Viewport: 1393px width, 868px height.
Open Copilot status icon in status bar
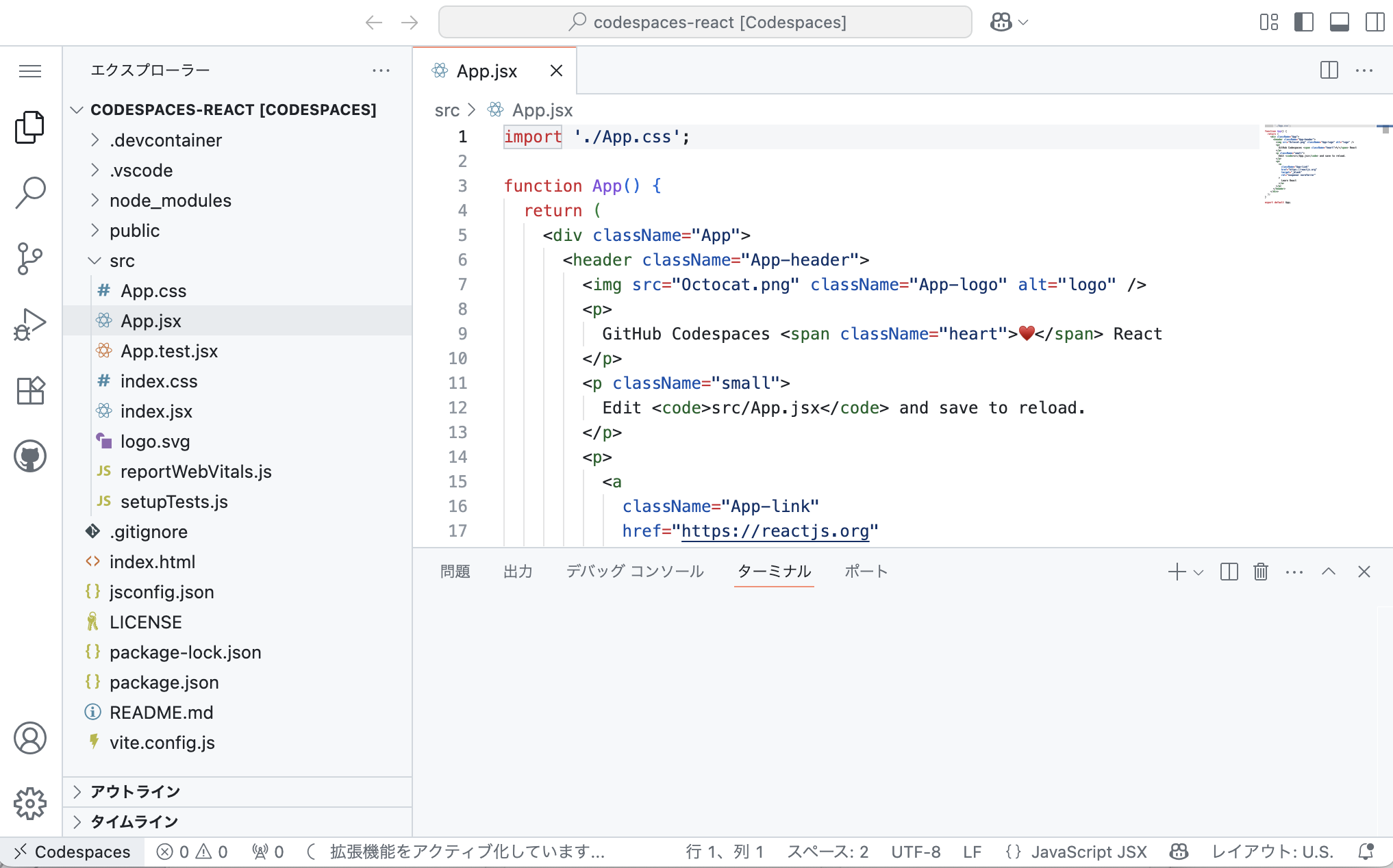click(1179, 852)
